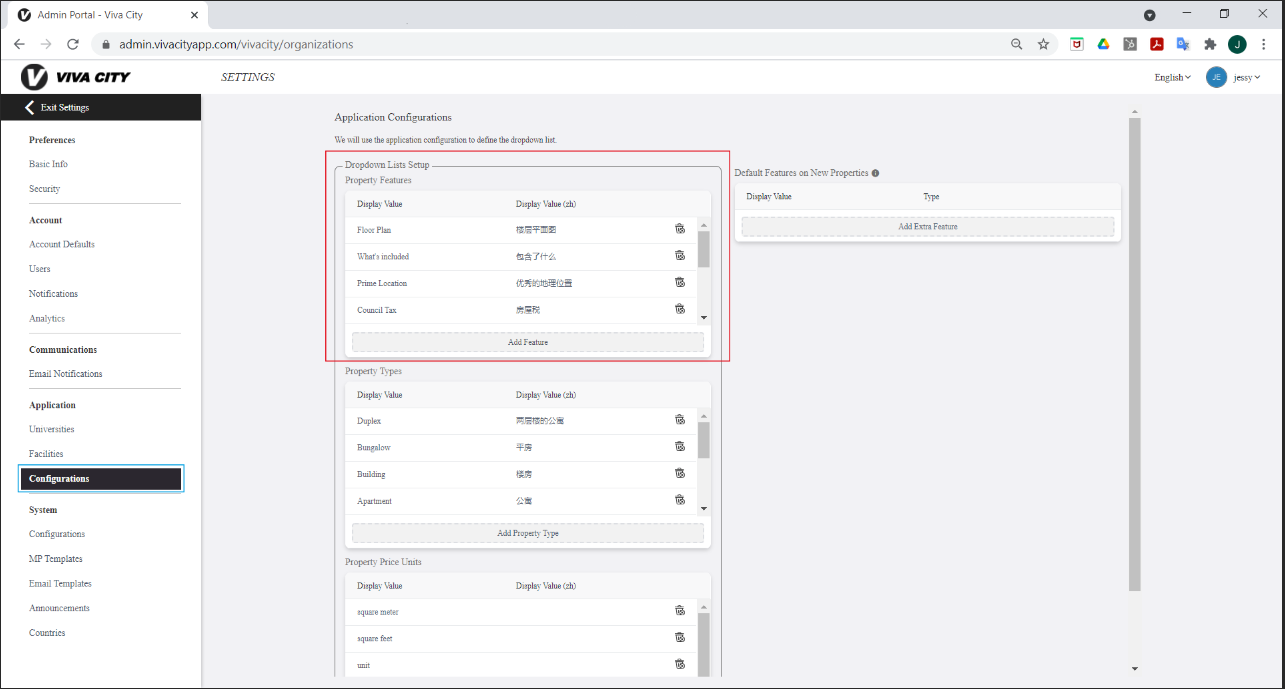Viewport: 1285px width, 689px height.
Task: Delete the Floor Plan feature row
Action: [x=680, y=229]
